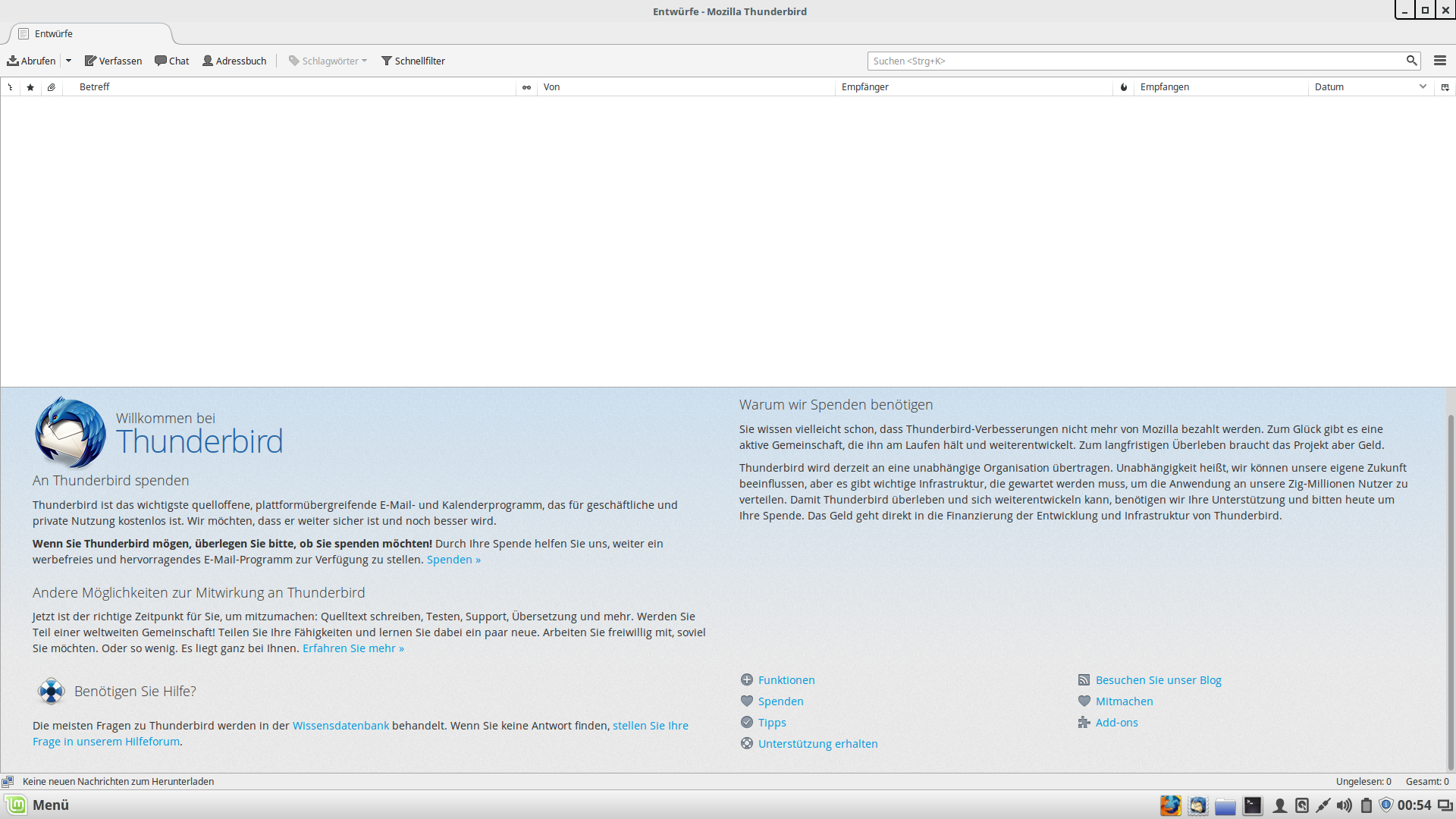Open the hamburger application menu
Screen dimensions: 1456x819
coord(1440,61)
